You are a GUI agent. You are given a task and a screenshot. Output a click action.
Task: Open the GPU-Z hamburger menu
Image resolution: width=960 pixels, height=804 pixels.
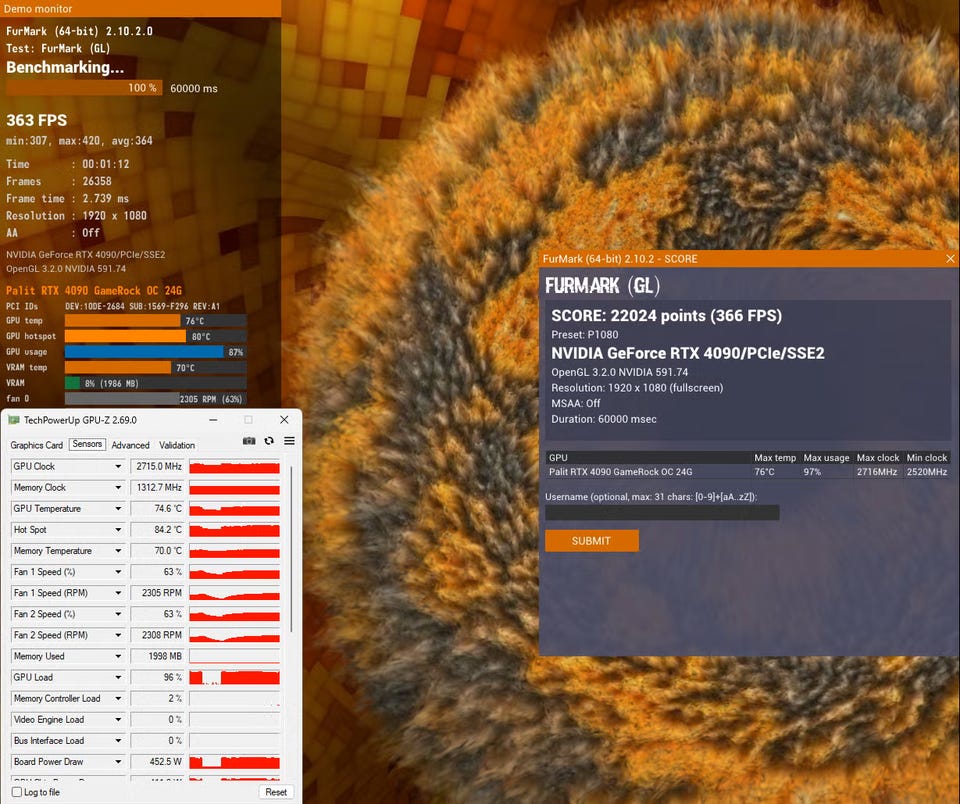[289, 441]
